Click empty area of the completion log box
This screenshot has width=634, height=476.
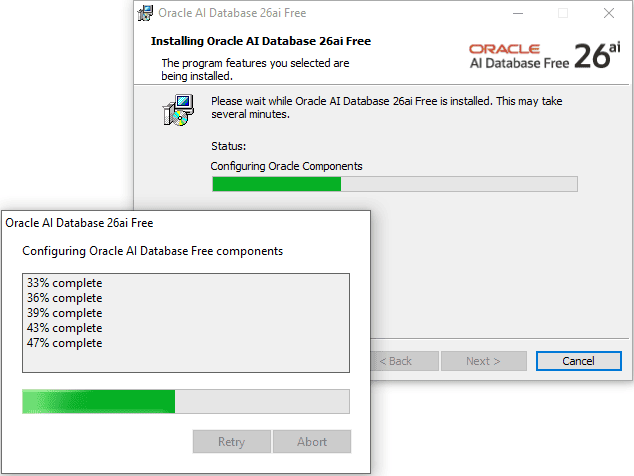click(185, 360)
